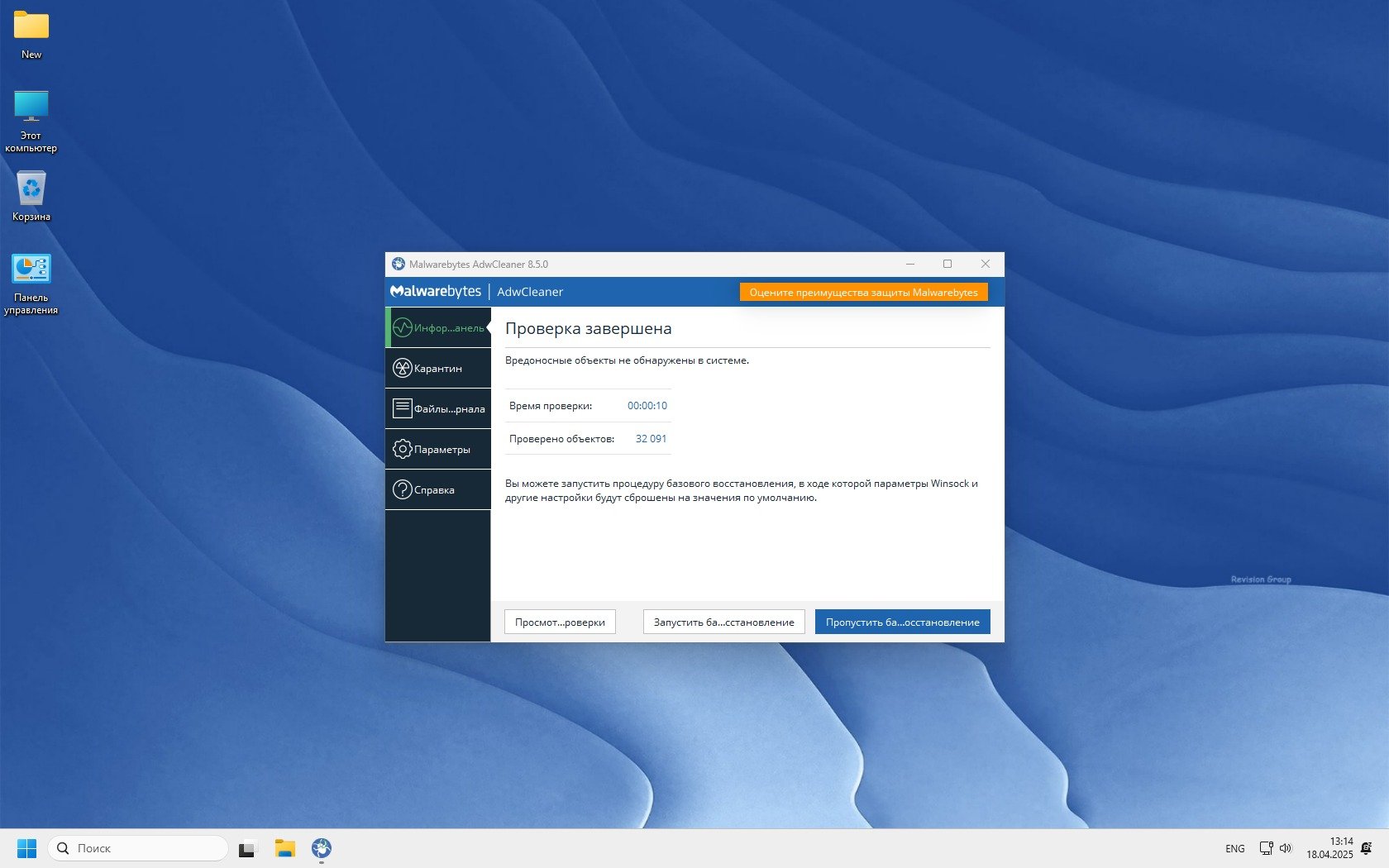The height and width of the screenshot is (868, 1389).
Task: Open File Explorer from the taskbar
Action: click(285, 848)
